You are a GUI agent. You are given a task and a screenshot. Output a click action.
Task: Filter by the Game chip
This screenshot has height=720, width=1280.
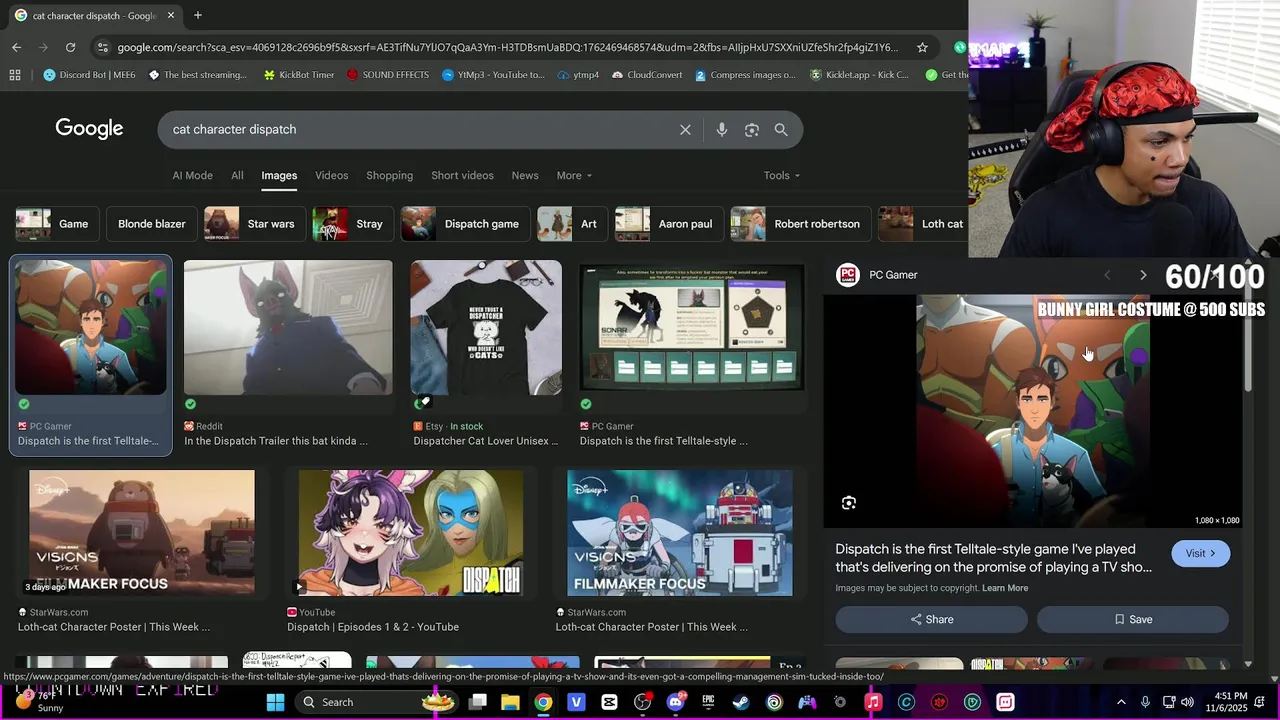click(x=56, y=224)
